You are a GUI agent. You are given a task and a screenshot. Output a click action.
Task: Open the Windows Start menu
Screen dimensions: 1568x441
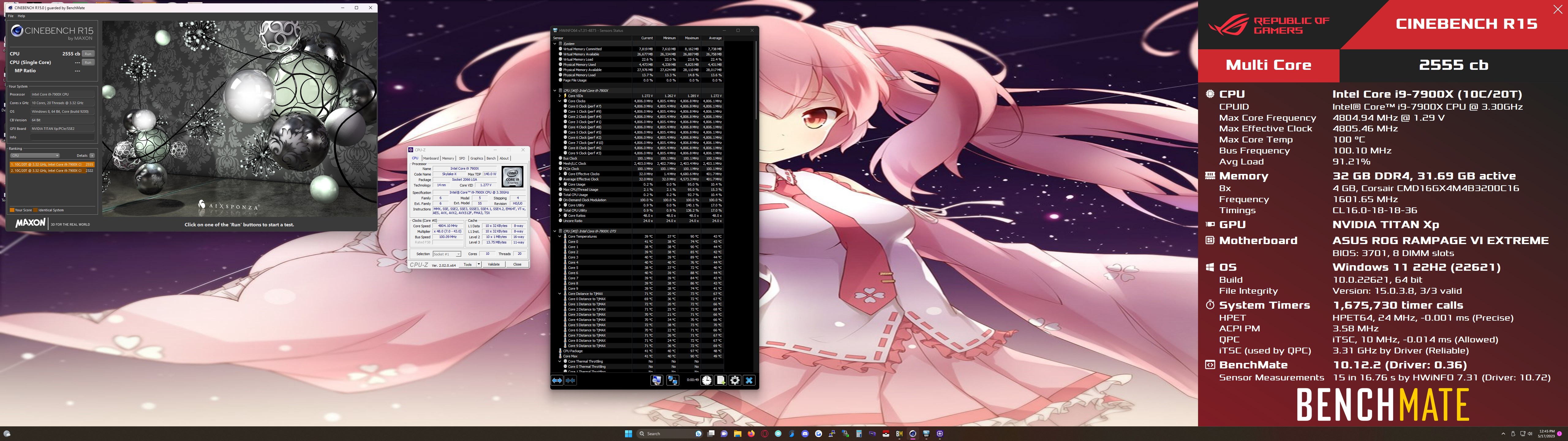(x=629, y=434)
